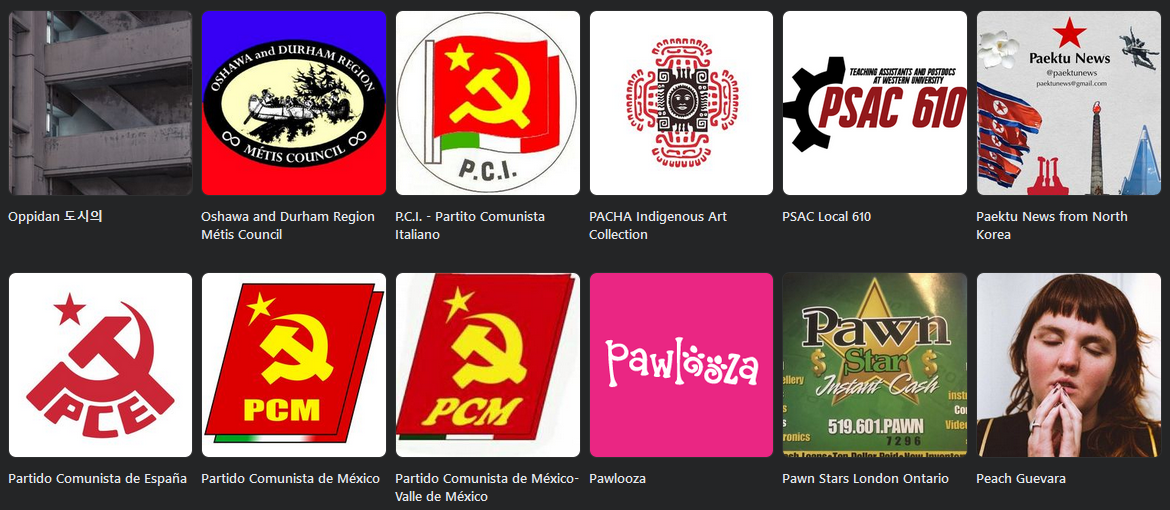Open the P.C.I. - Partito Comunista Italiano title
This screenshot has width=1170, height=510.
point(470,226)
